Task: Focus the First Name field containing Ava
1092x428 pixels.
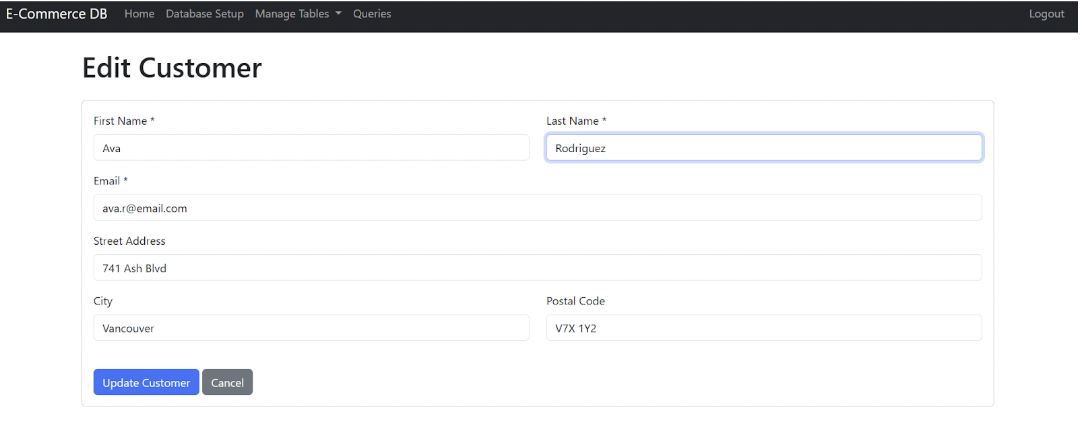Action: click(311, 148)
